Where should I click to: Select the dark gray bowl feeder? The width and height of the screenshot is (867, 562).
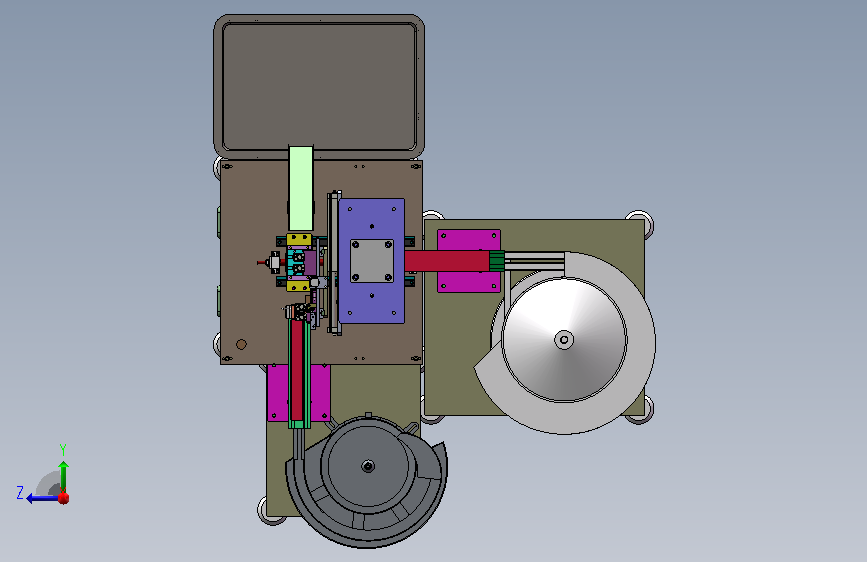click(367, 481)
